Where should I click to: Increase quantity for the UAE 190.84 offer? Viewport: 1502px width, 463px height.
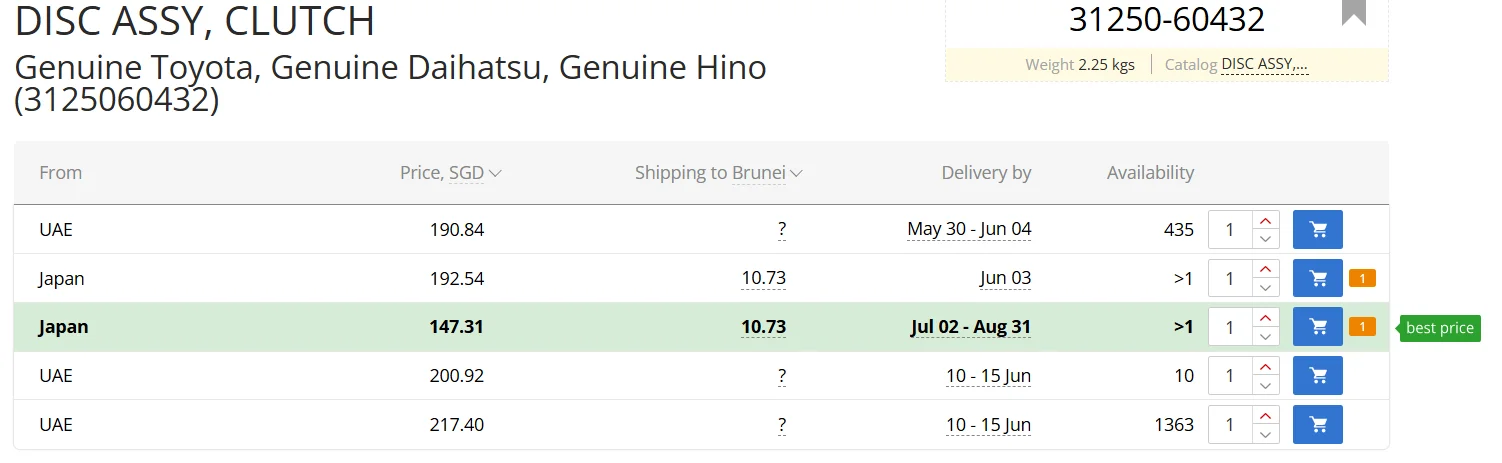coord(1266,220)
